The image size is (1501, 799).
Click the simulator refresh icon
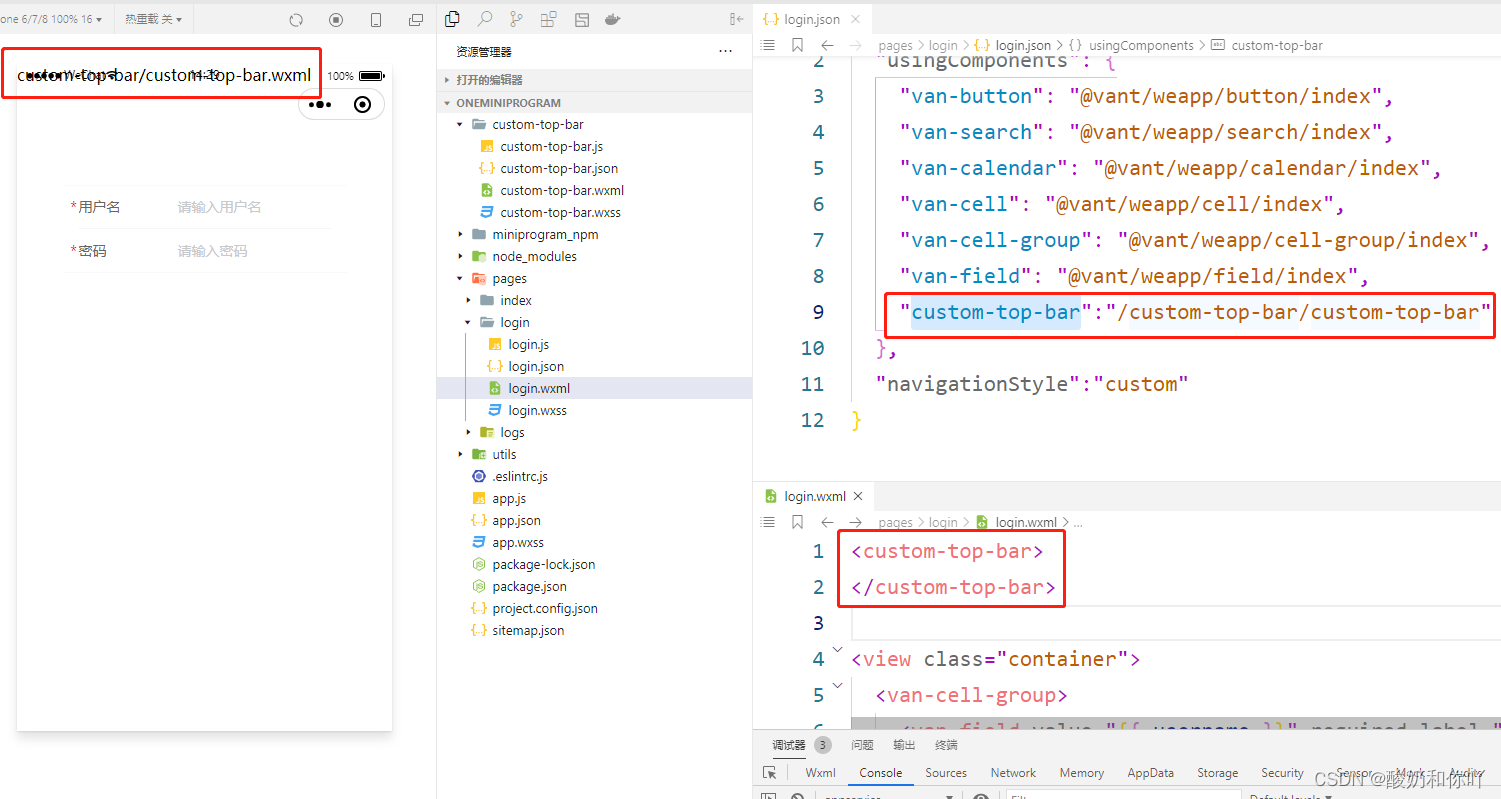(x=296, y=20)
